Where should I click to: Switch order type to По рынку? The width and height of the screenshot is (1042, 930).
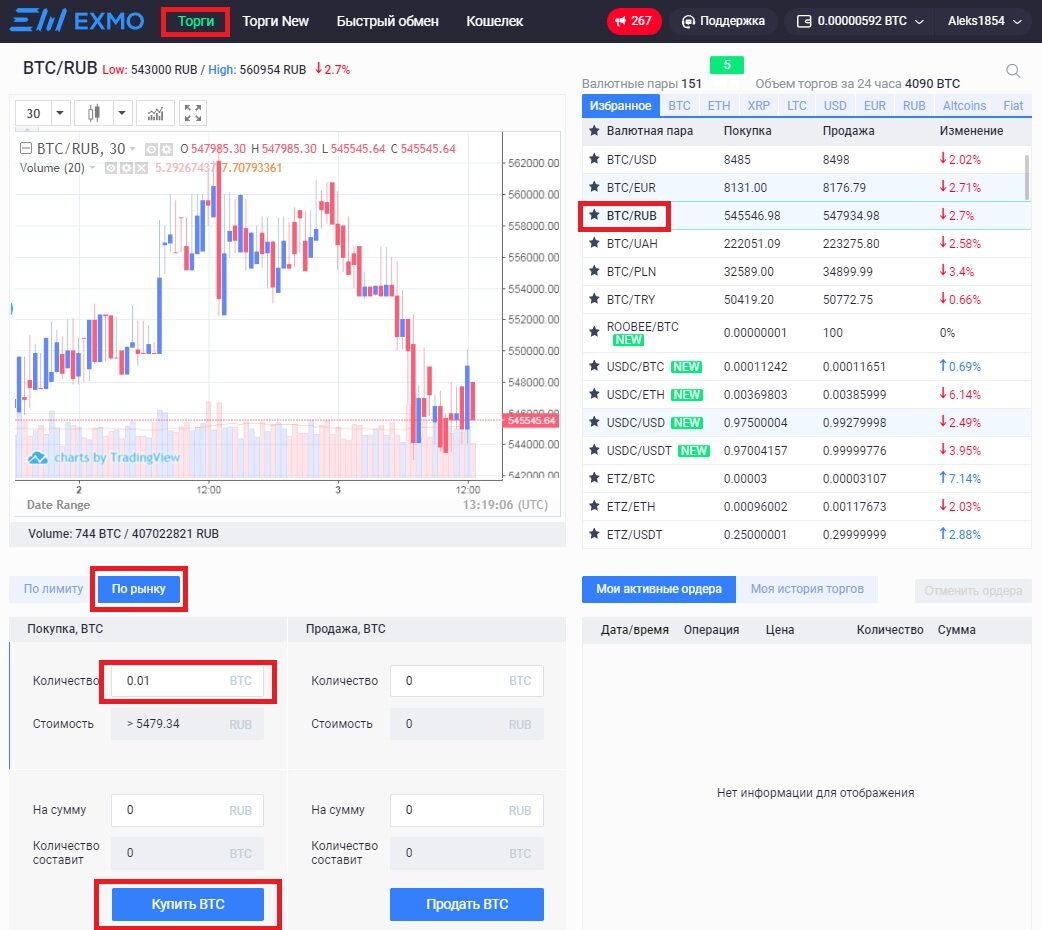click(x=138, y=589)
